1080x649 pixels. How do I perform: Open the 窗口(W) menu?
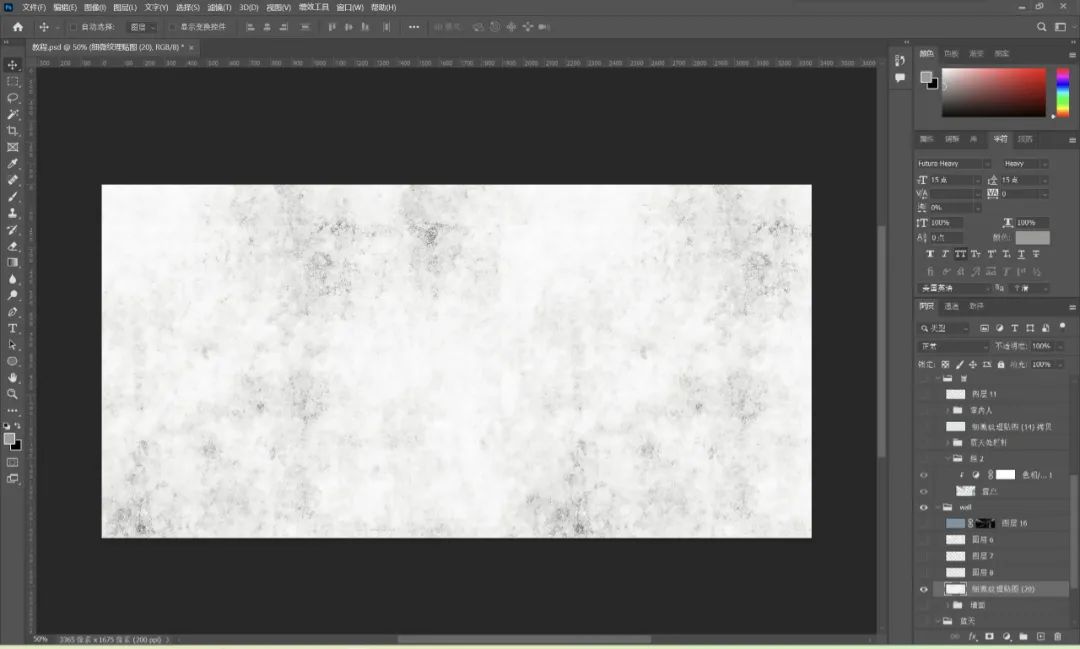click(x=350, y=8)
